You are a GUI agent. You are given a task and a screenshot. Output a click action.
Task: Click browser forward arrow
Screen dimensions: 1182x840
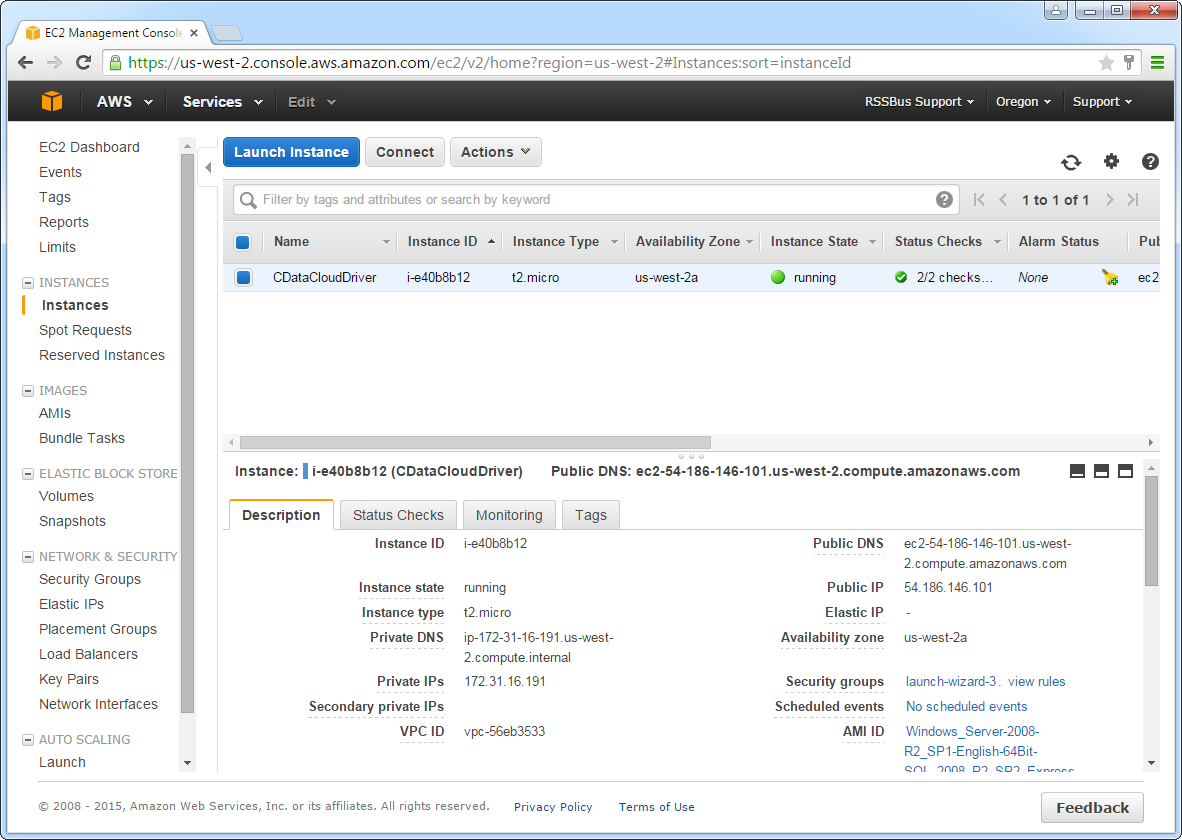(54, 63)
